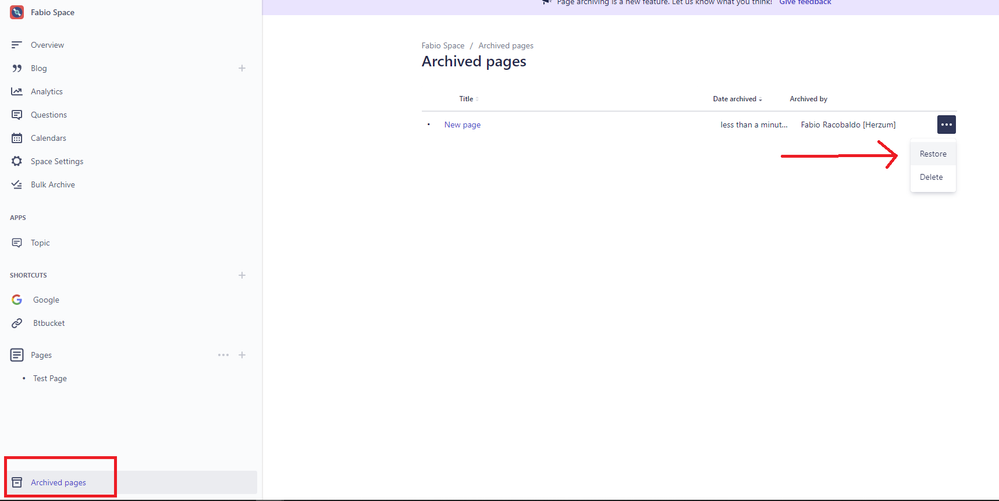Open Bulk Archive
The height and width of the screenshot is (501, 999).
pos(53,185)
